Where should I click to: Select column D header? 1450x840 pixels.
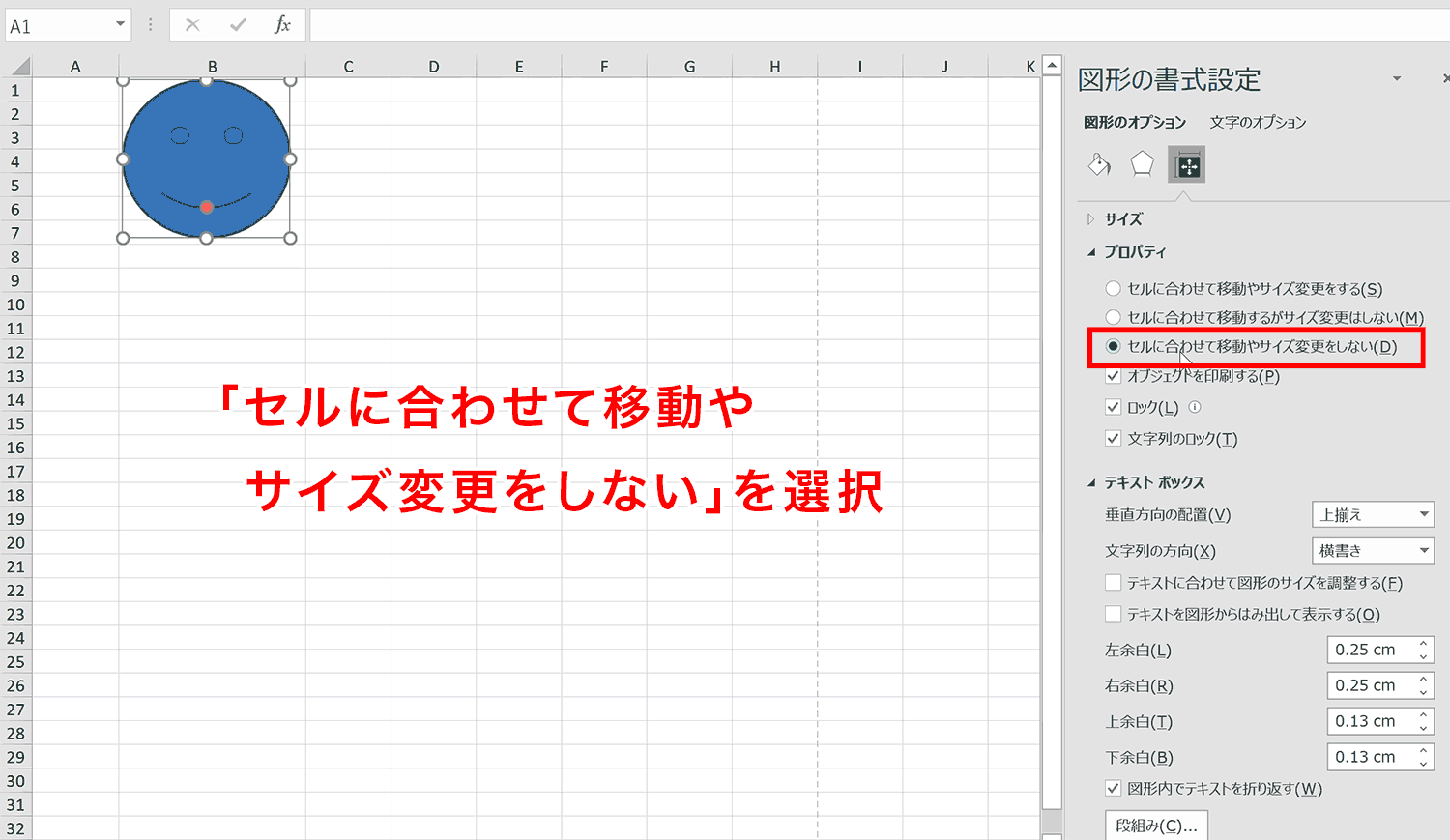click(433, 67)
